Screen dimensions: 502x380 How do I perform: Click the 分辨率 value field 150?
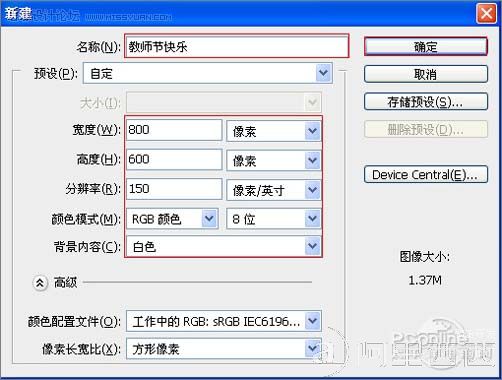[174, 189]
